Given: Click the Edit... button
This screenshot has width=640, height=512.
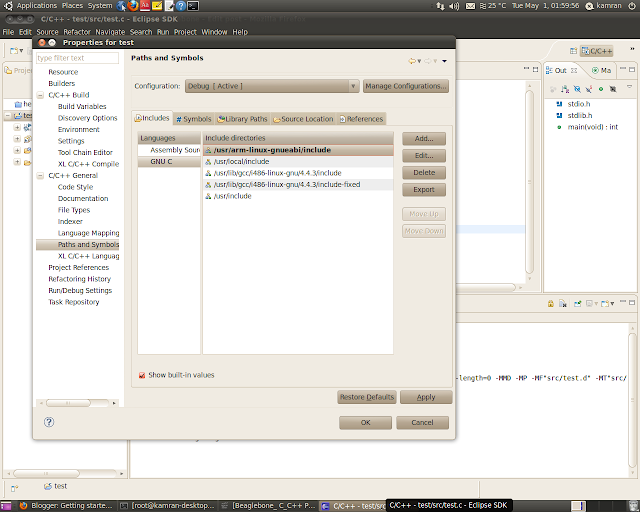Looking at the screenshot, I should point(424,156).
